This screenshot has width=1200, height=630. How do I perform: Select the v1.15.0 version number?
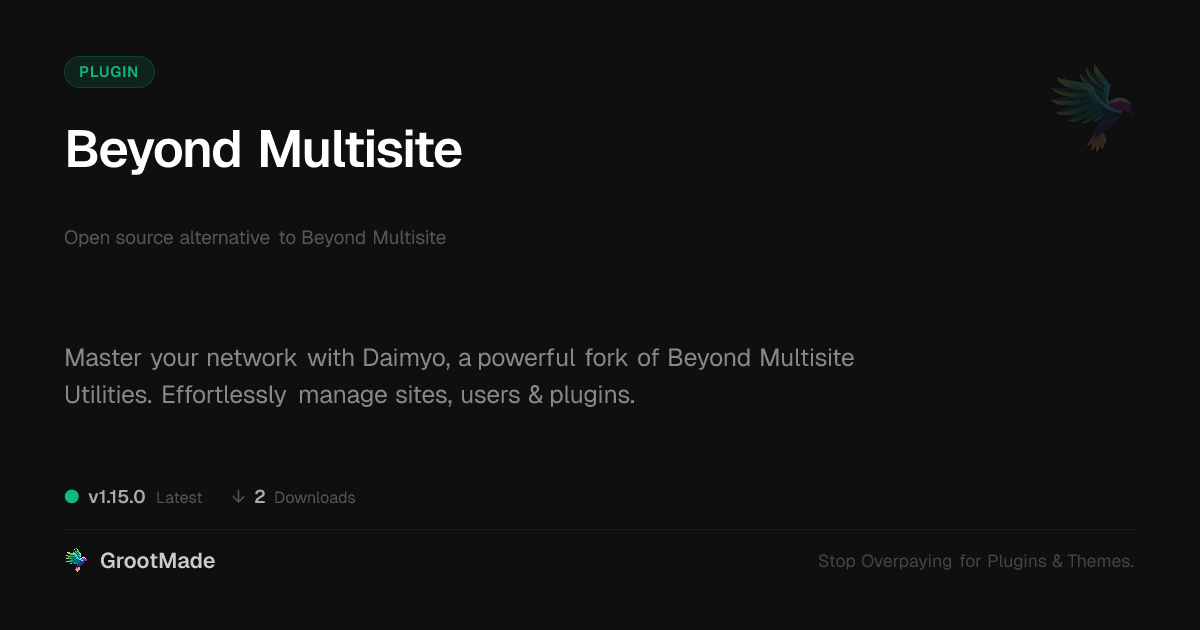(x=117, y=497)
